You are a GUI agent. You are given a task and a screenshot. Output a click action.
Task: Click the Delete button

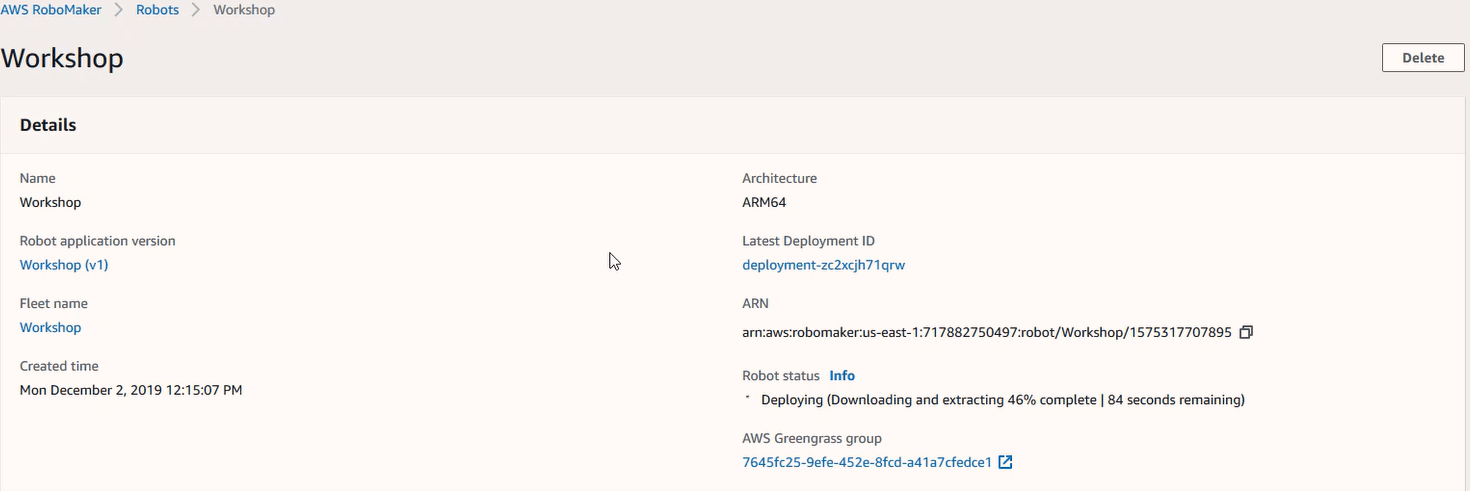(x=1423, y=58)
